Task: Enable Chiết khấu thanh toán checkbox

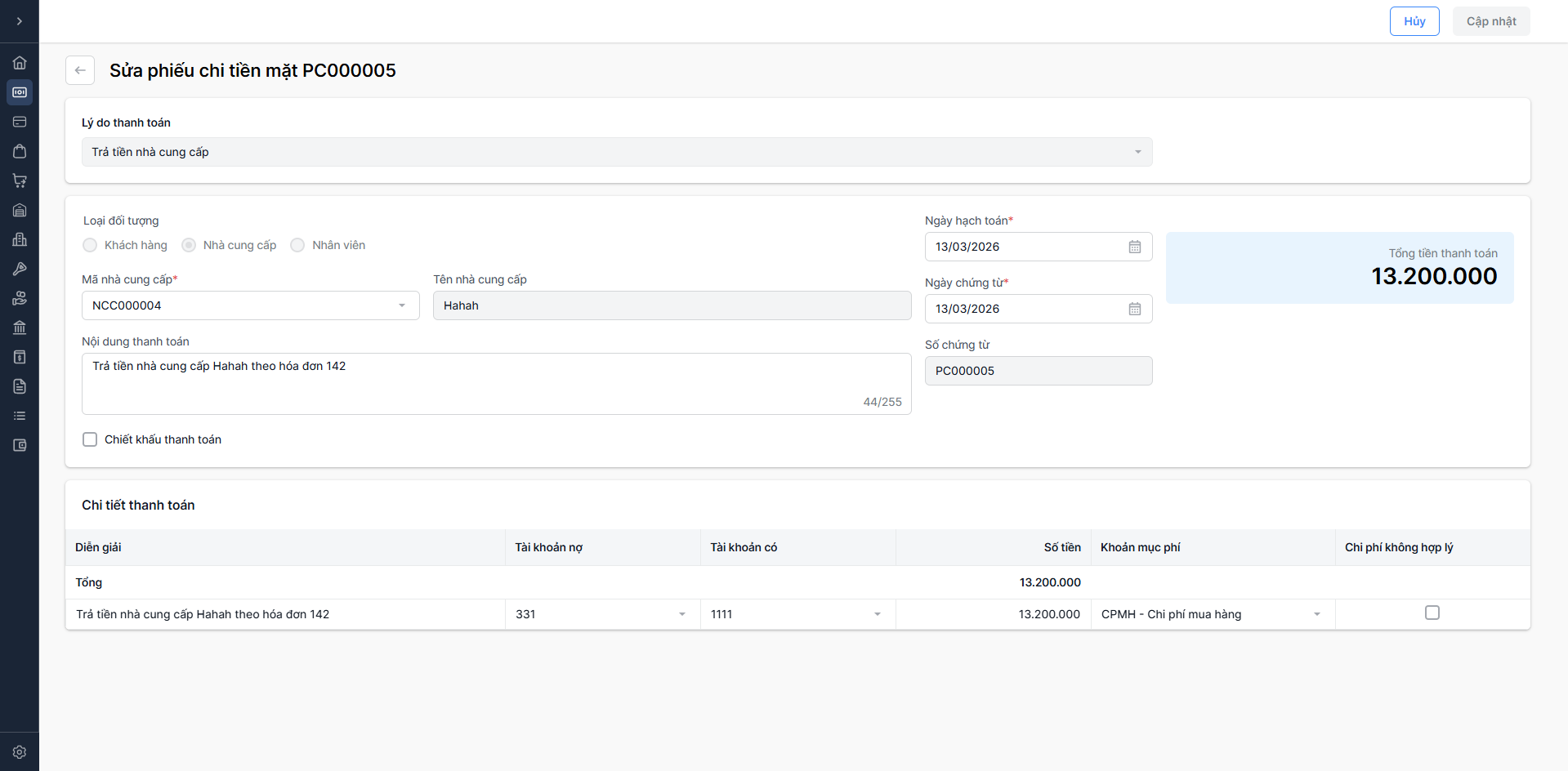Action: pyautogui.click(x=90, y=439)
